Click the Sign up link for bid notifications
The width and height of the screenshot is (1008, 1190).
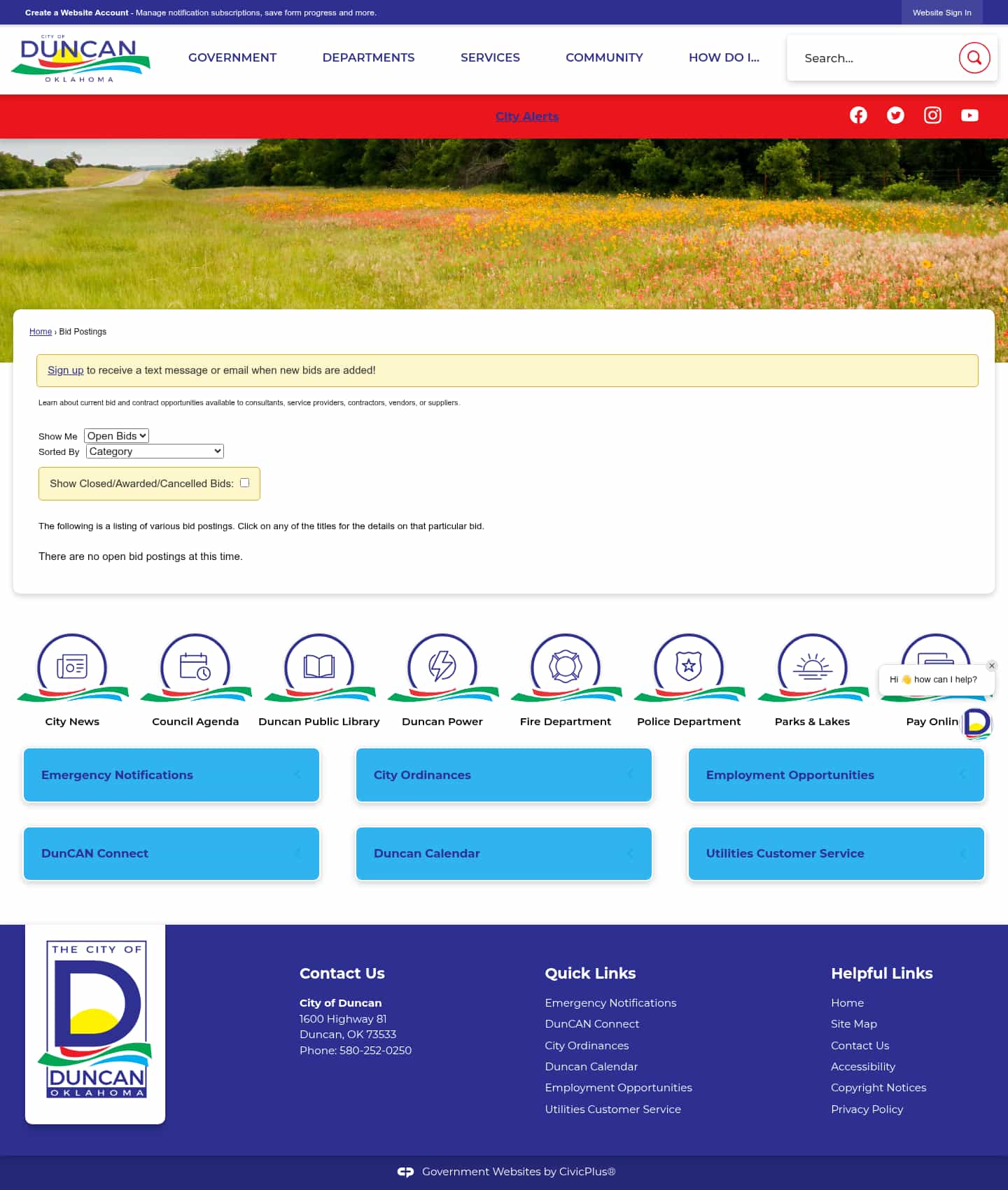click(65, 370)
